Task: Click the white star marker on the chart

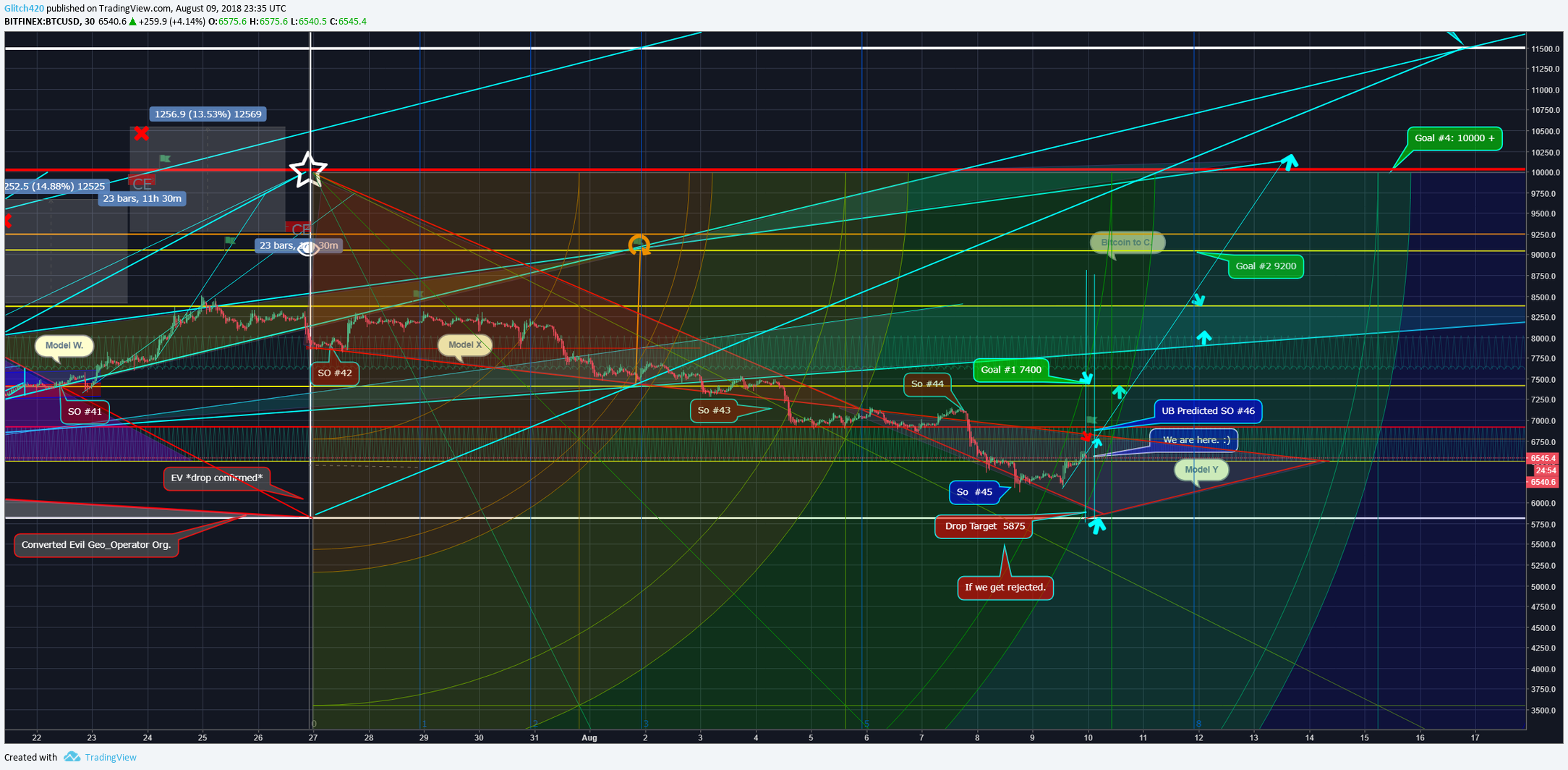Action: tap(308, 169)
